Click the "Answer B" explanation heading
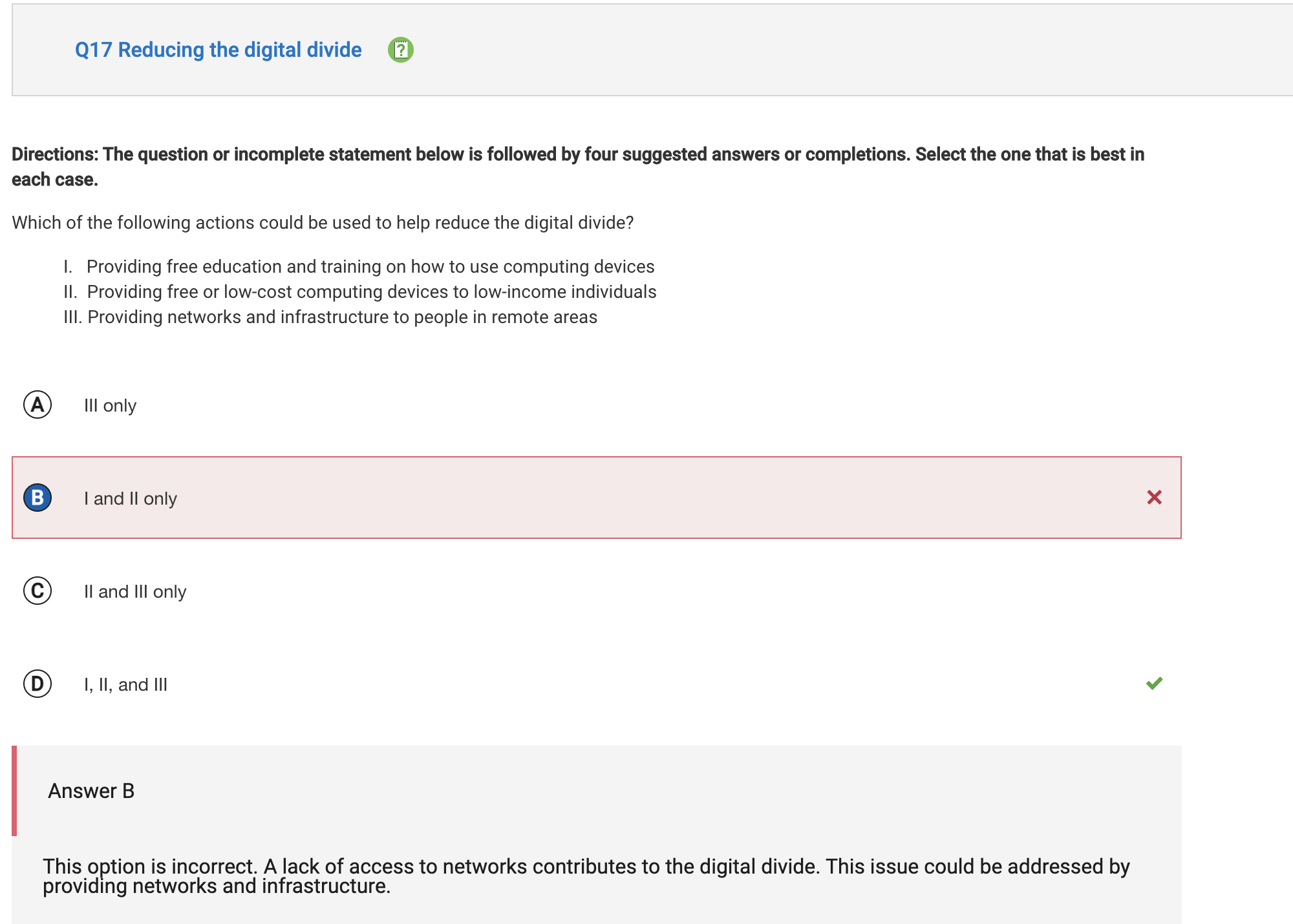This screenshot has width=1293, height=924. point(91,791)
